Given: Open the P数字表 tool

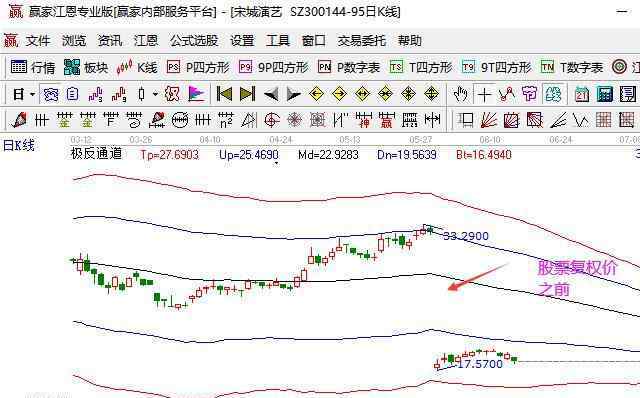Looking at the screenshot, I should [x=349, y=67].
